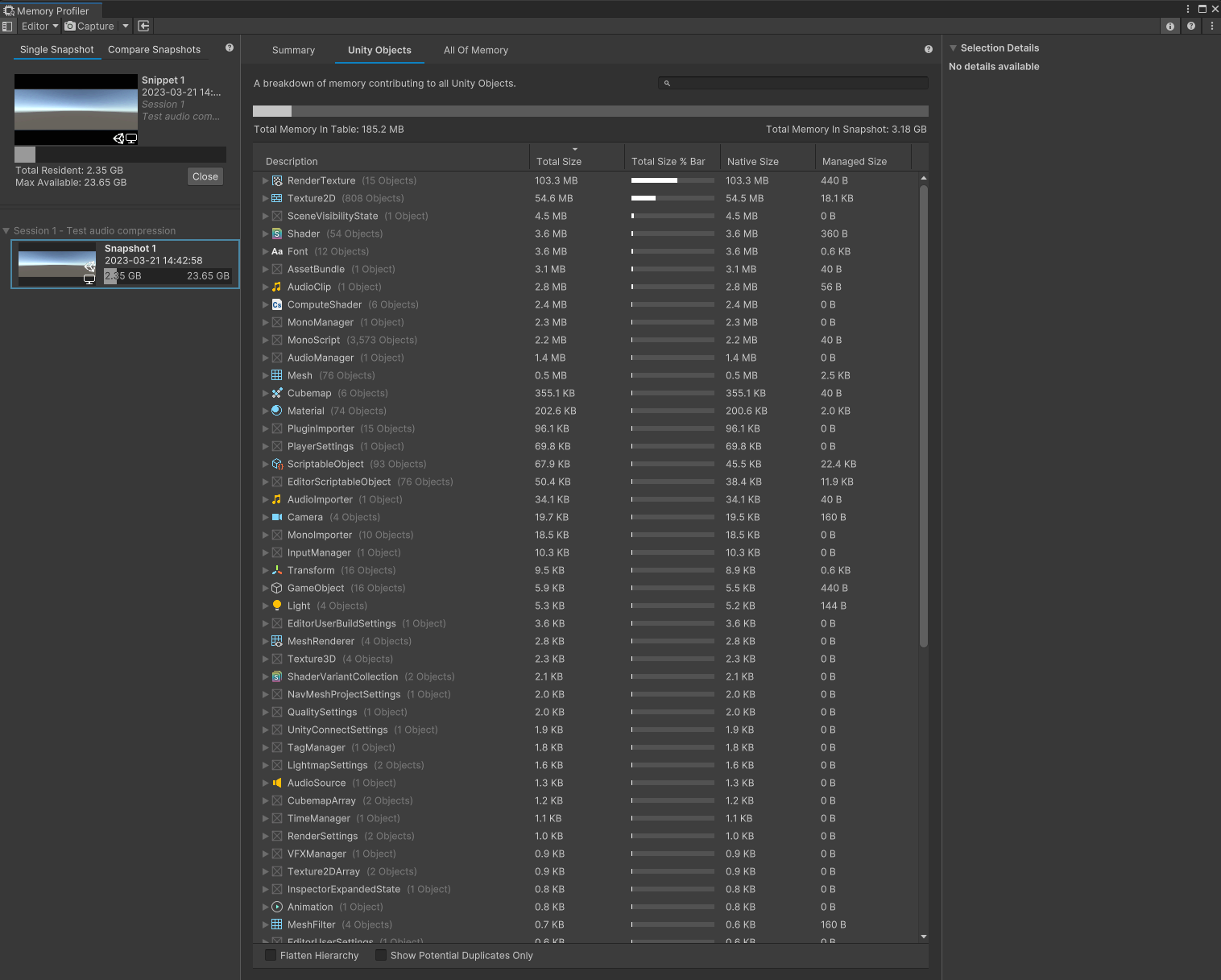Expand the PluginImporter row
The height and width of the screenshot is (980, 1221).
pos(265,429)
